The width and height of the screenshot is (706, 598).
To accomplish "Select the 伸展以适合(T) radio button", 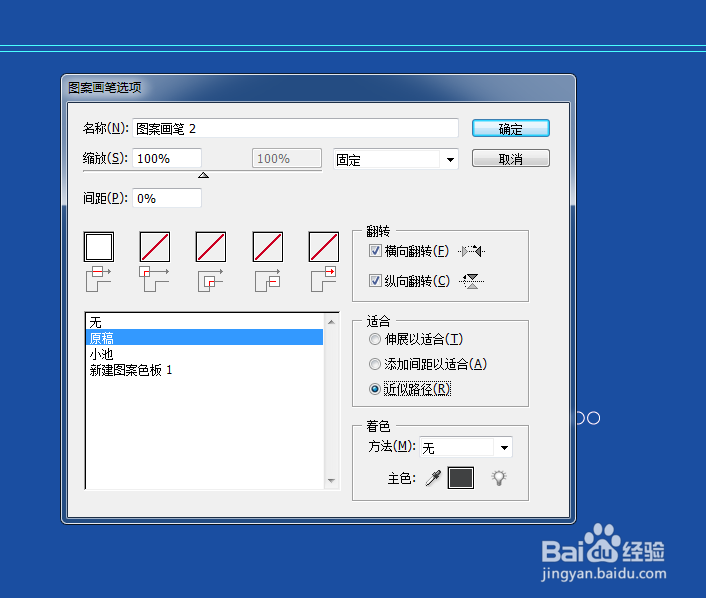I will 375,339.
